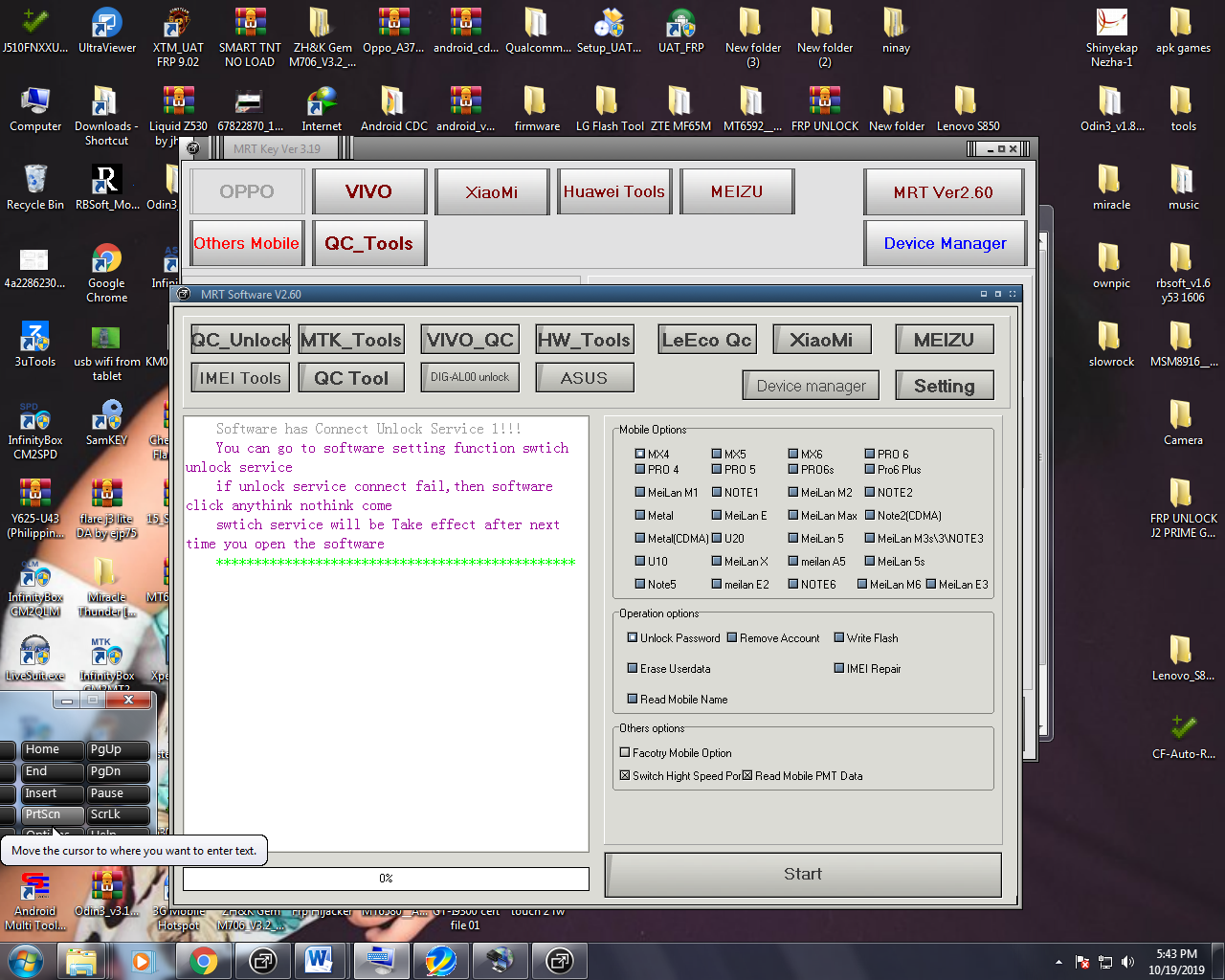The height and width of the screenshot is (980, 1225).
Task: Open the UAT_FRP desktop shortcut
Action: (680, 31)
